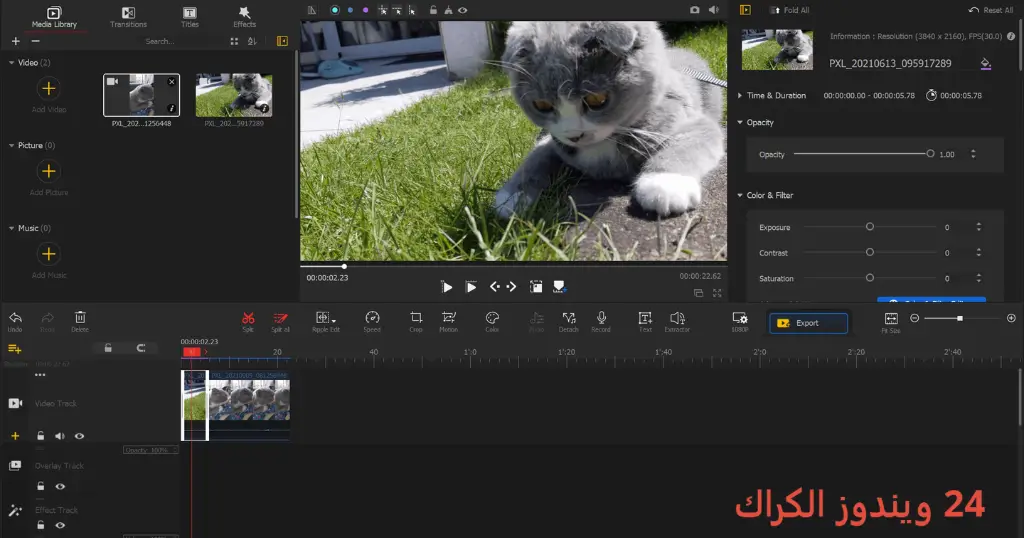Adjust the Exposure slider

870,227
